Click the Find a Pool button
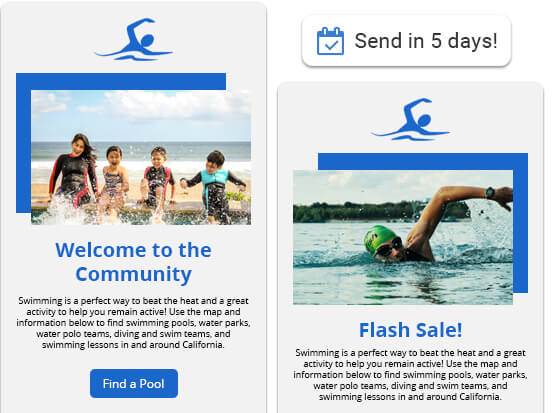 [x=134, y=383]
